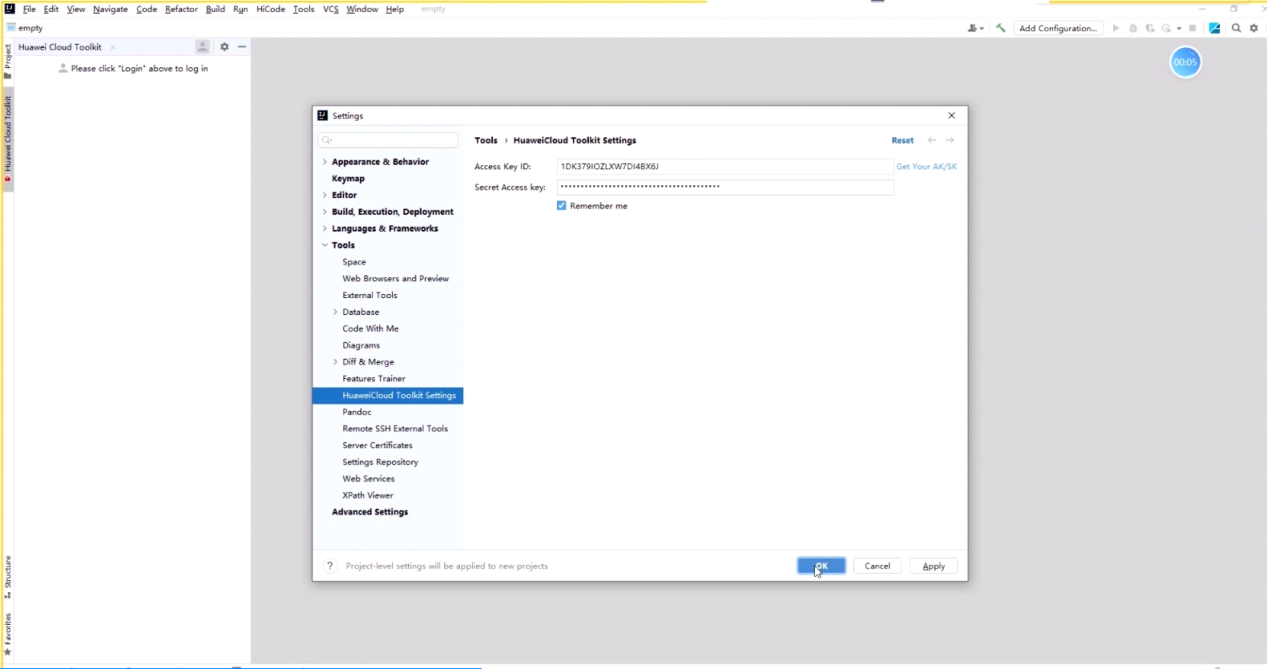This screenshot has width=1267, height=669.
Task: Select Server Certificates settings
Action: pos(377,445)
